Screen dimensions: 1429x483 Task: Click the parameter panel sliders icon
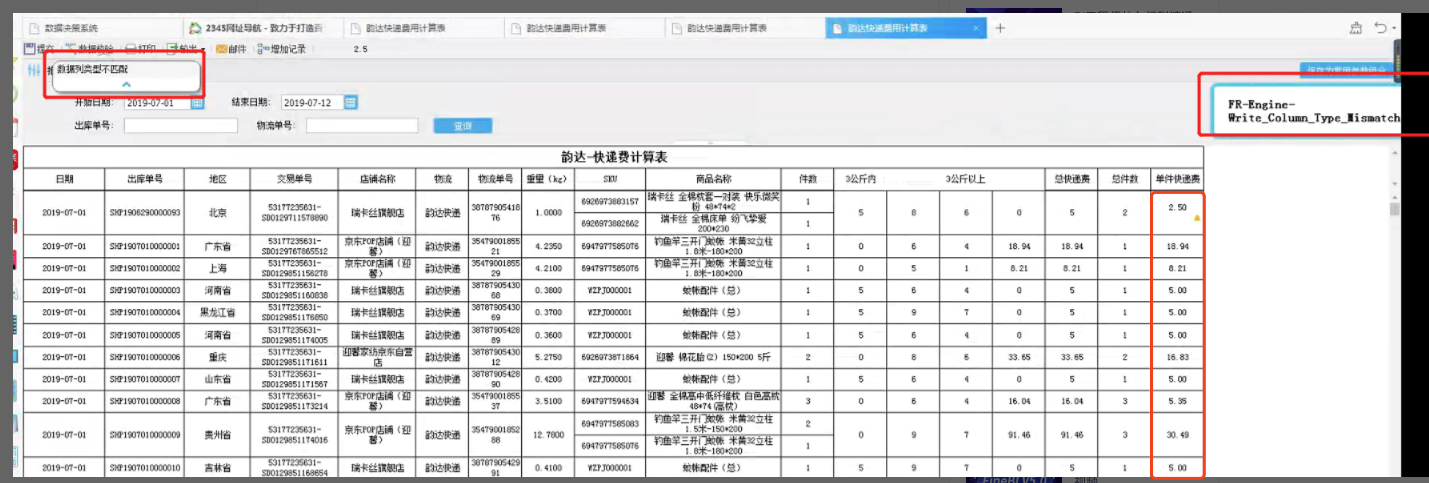35,70
